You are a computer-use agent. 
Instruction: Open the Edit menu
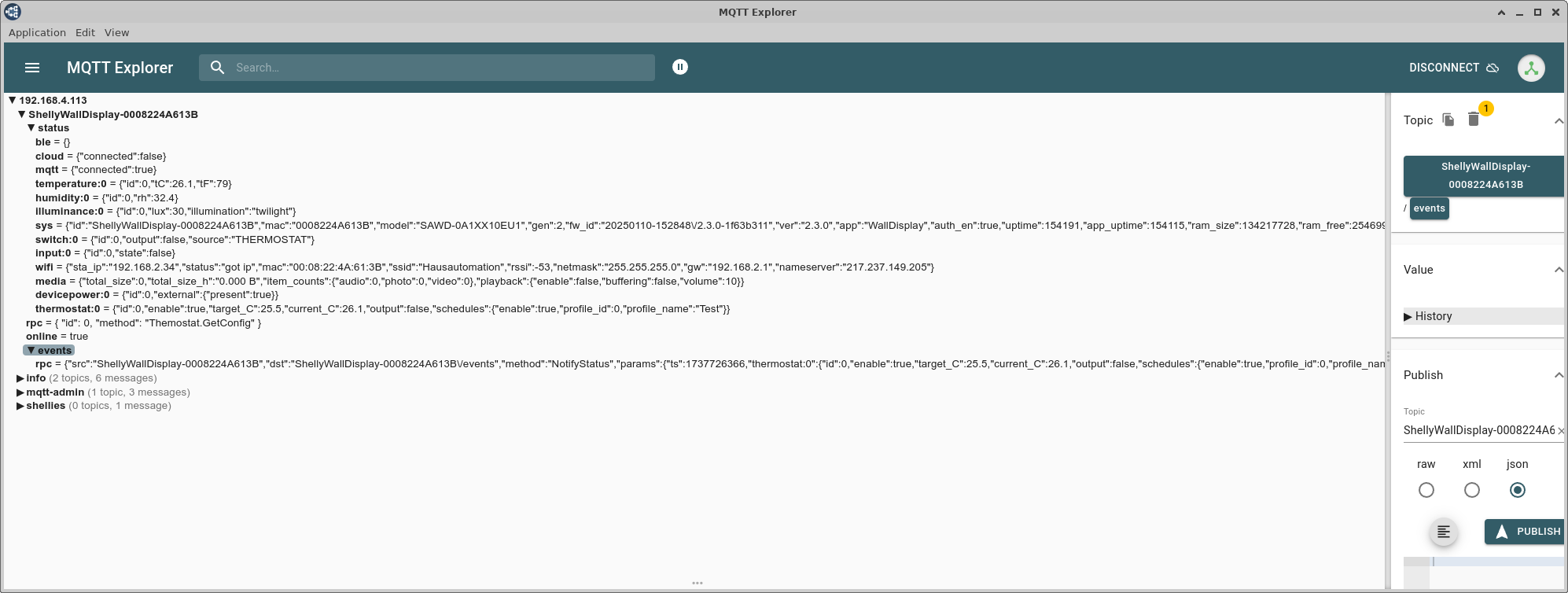click(x=85, y=32)
